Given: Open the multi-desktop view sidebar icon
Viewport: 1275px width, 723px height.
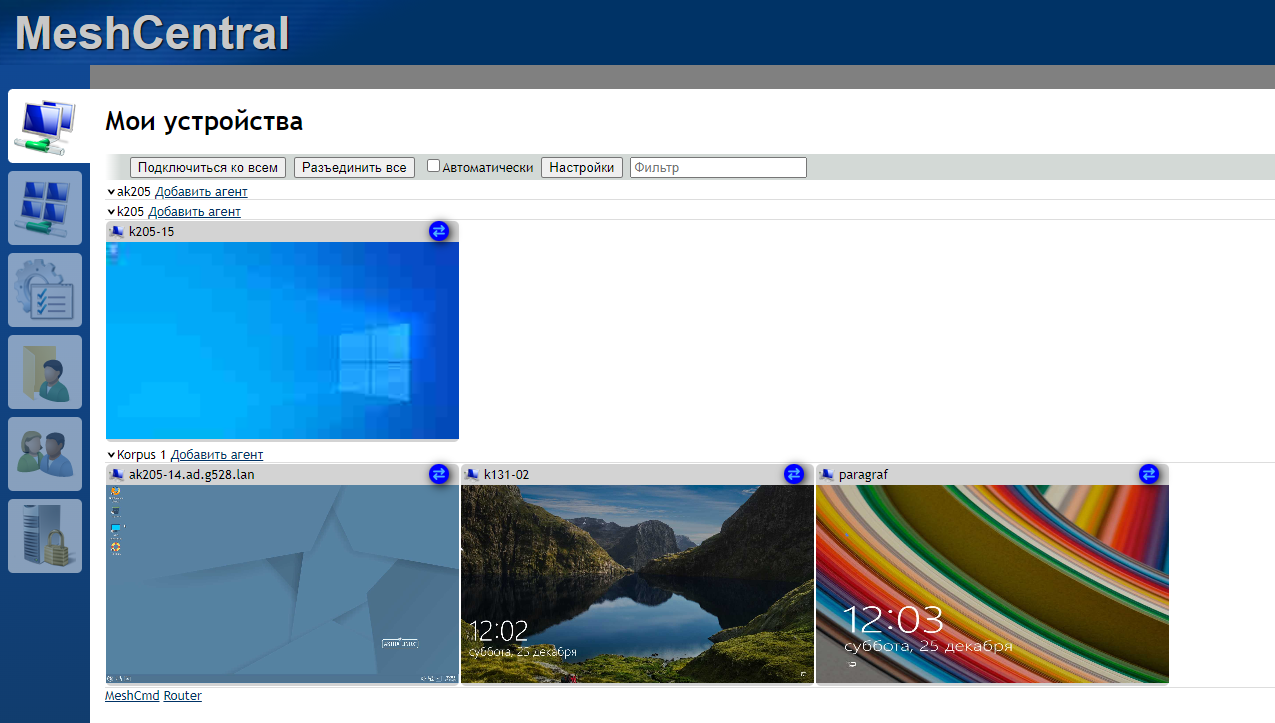Looking at the screenshot, I should [x=45, y=208].
